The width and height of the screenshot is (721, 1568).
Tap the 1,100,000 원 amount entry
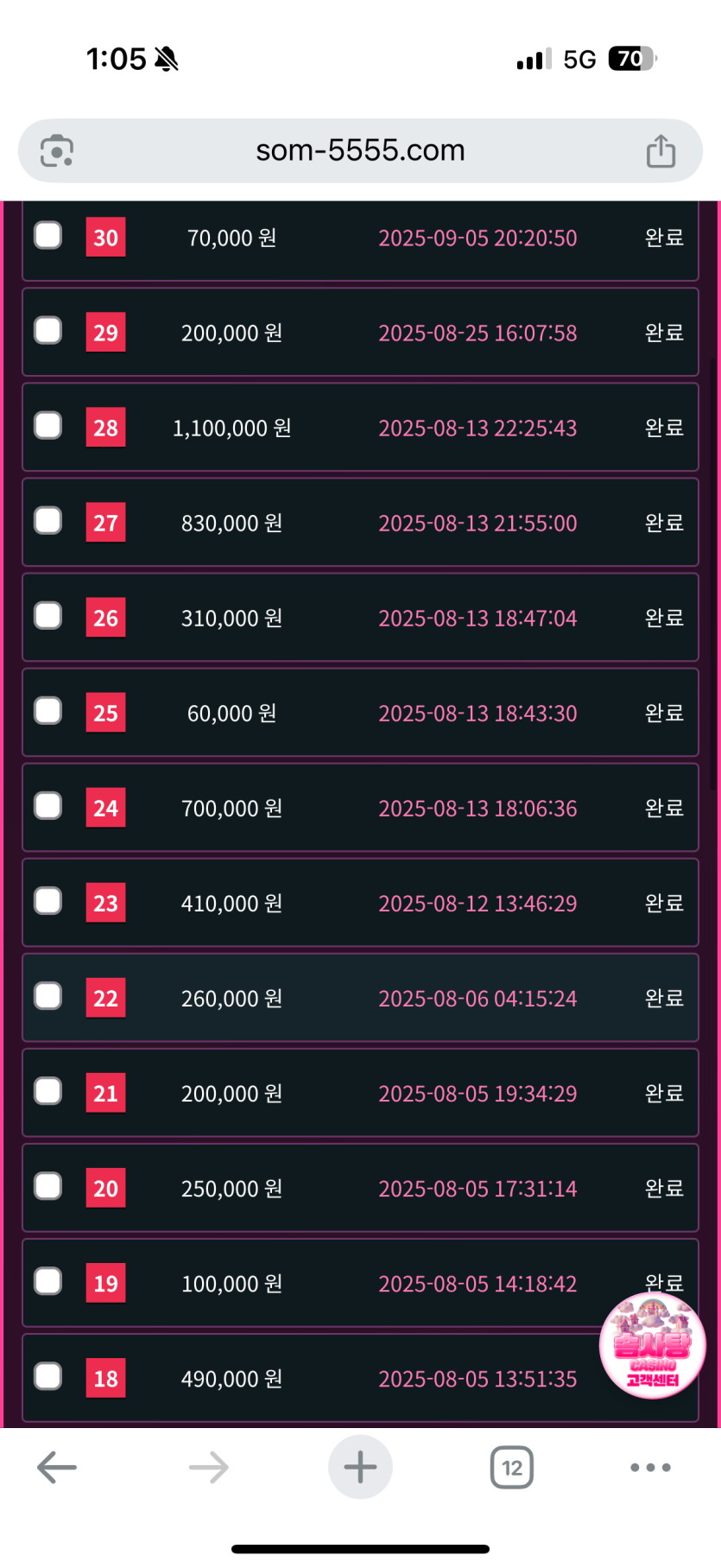pos(231,429)
